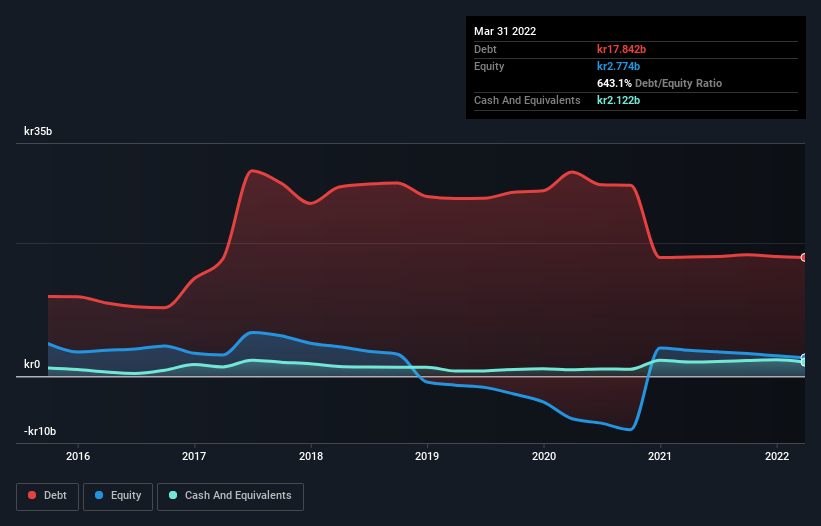Click the red Debt legend dot
This screenshot has width=821, height=526.
click(x=32, y=495)
